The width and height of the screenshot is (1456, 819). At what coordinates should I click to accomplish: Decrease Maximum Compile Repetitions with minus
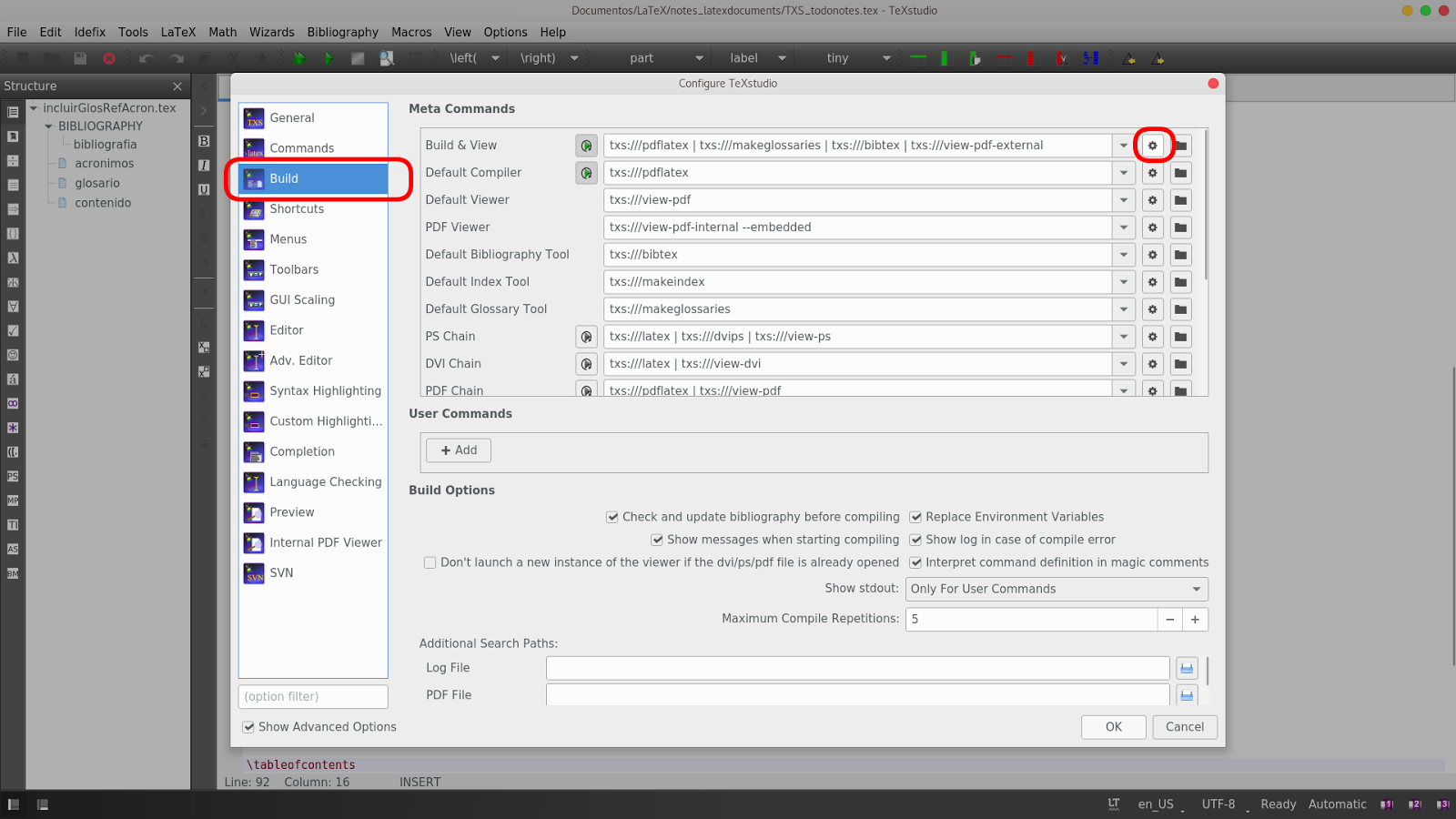[1170, 619]
